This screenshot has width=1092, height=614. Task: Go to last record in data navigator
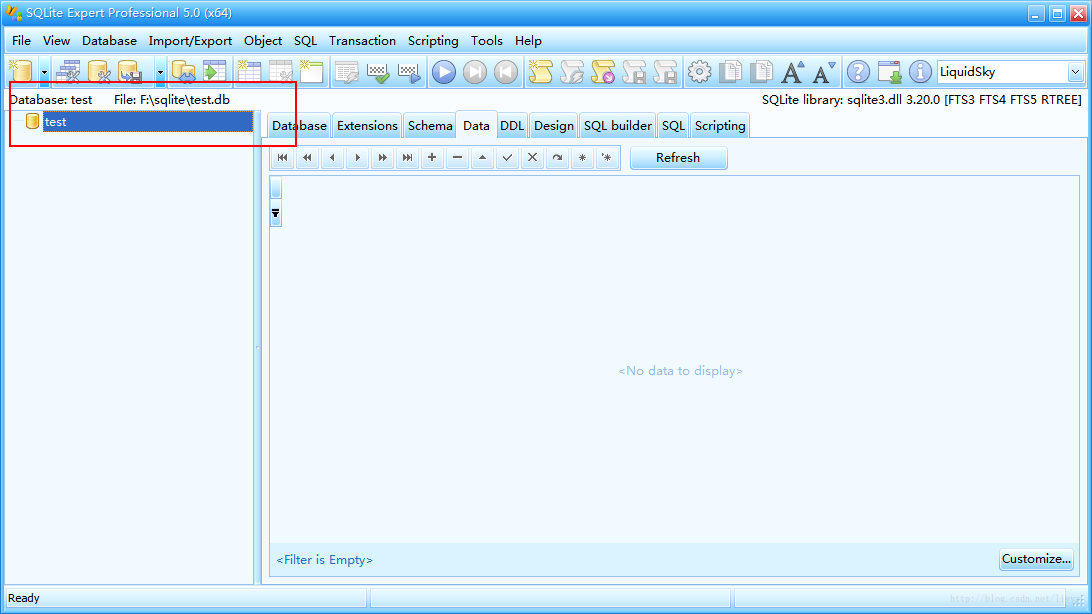pyautogui.click(x=407, y=158)
